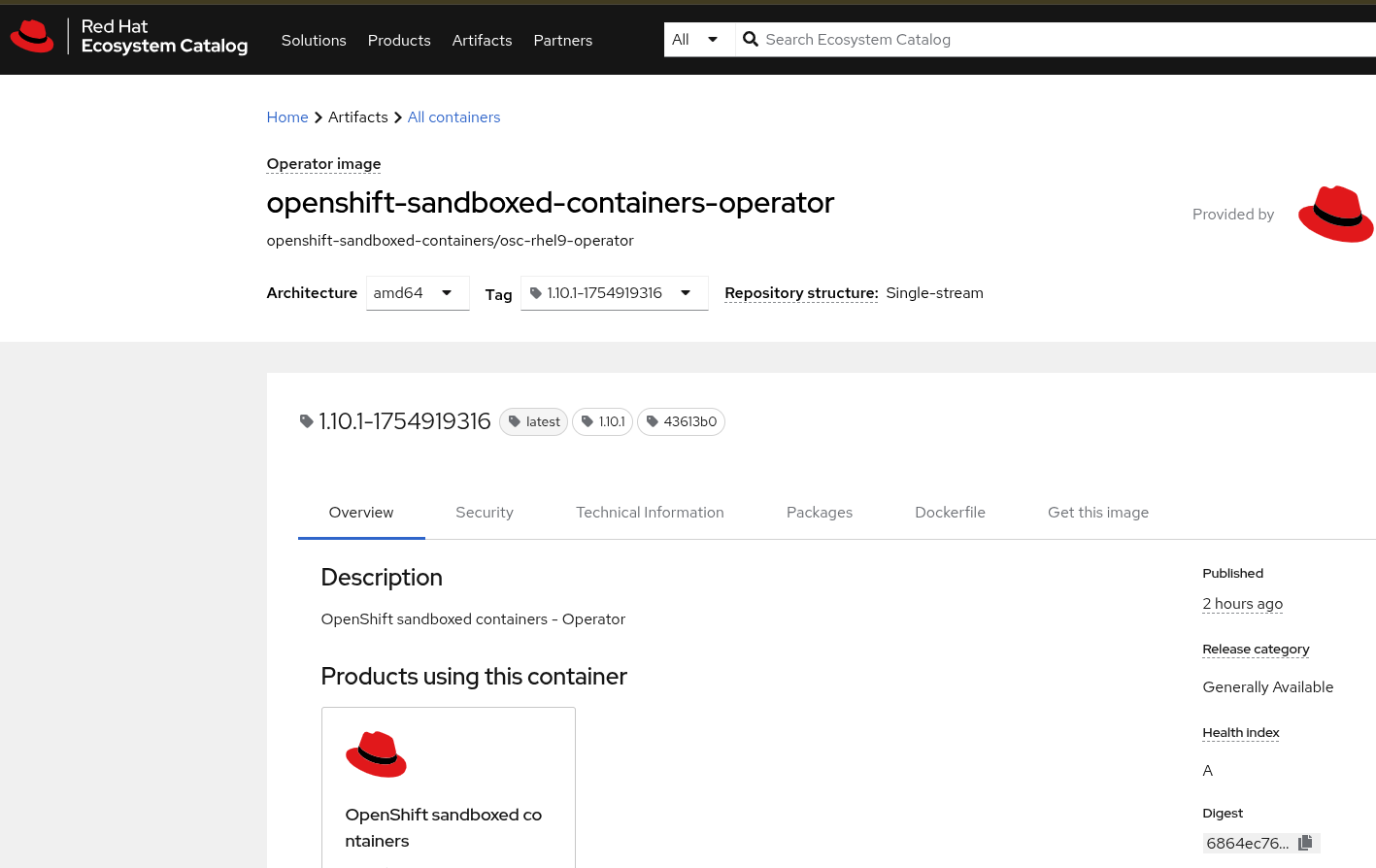Viewport: 1376px width, 868px height.
Task: Click the search magnifier icon
Action: click(x=751, y=40)
